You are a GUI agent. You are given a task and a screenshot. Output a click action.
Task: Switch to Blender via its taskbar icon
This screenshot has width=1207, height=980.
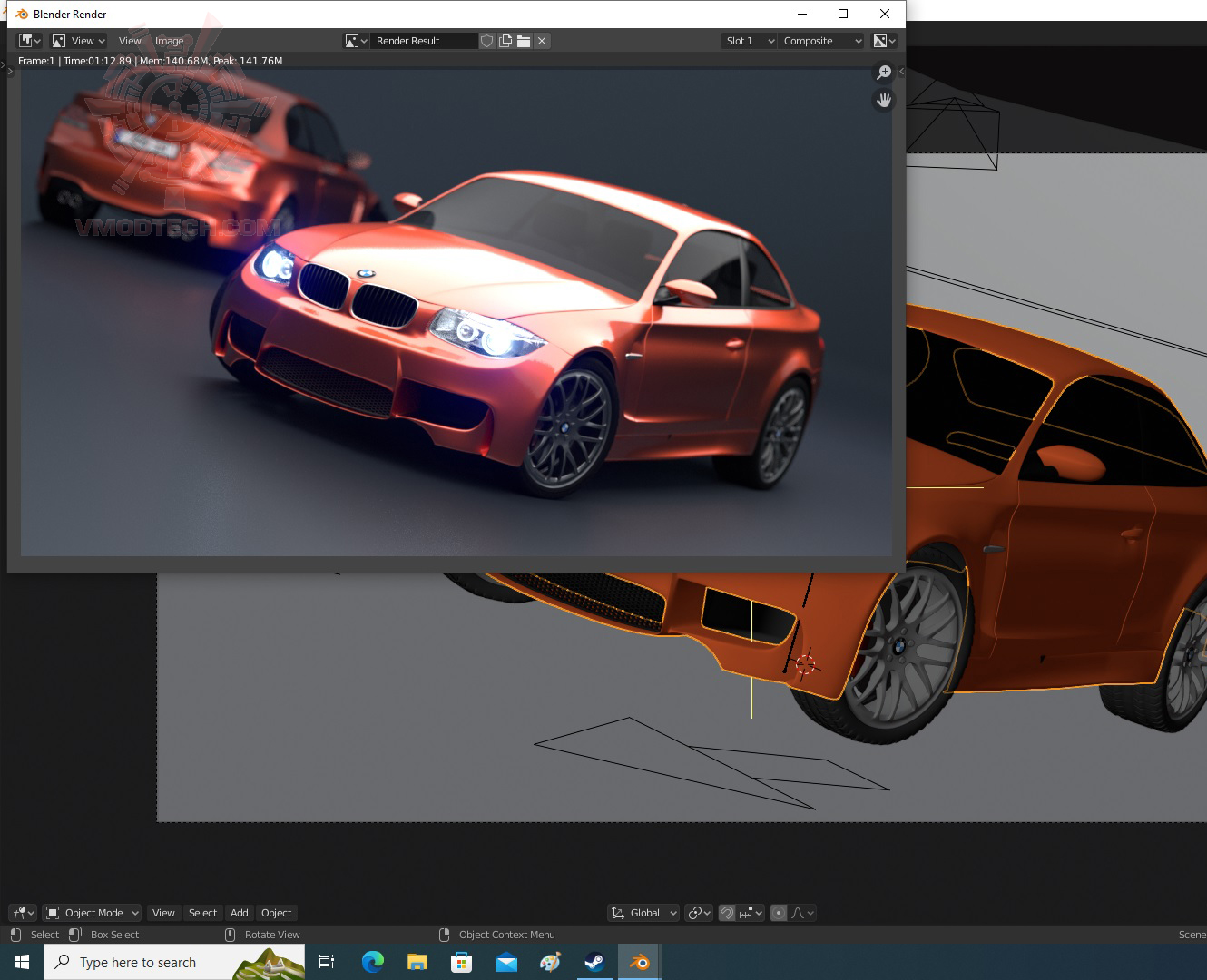(x=639, y=962)
